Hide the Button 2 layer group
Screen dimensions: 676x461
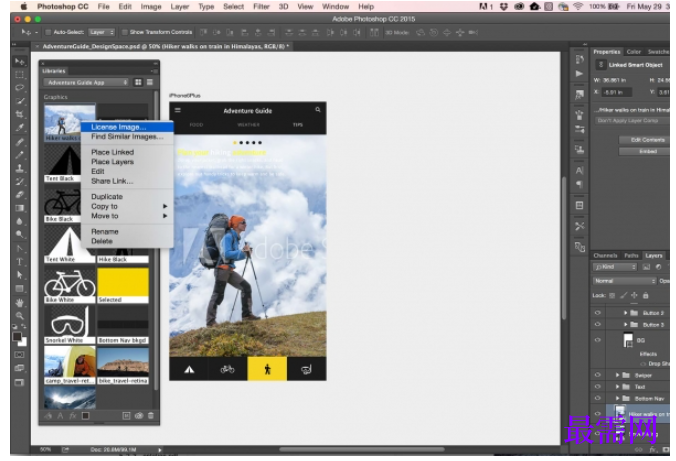pyautogui.click(x=598, y=313)
